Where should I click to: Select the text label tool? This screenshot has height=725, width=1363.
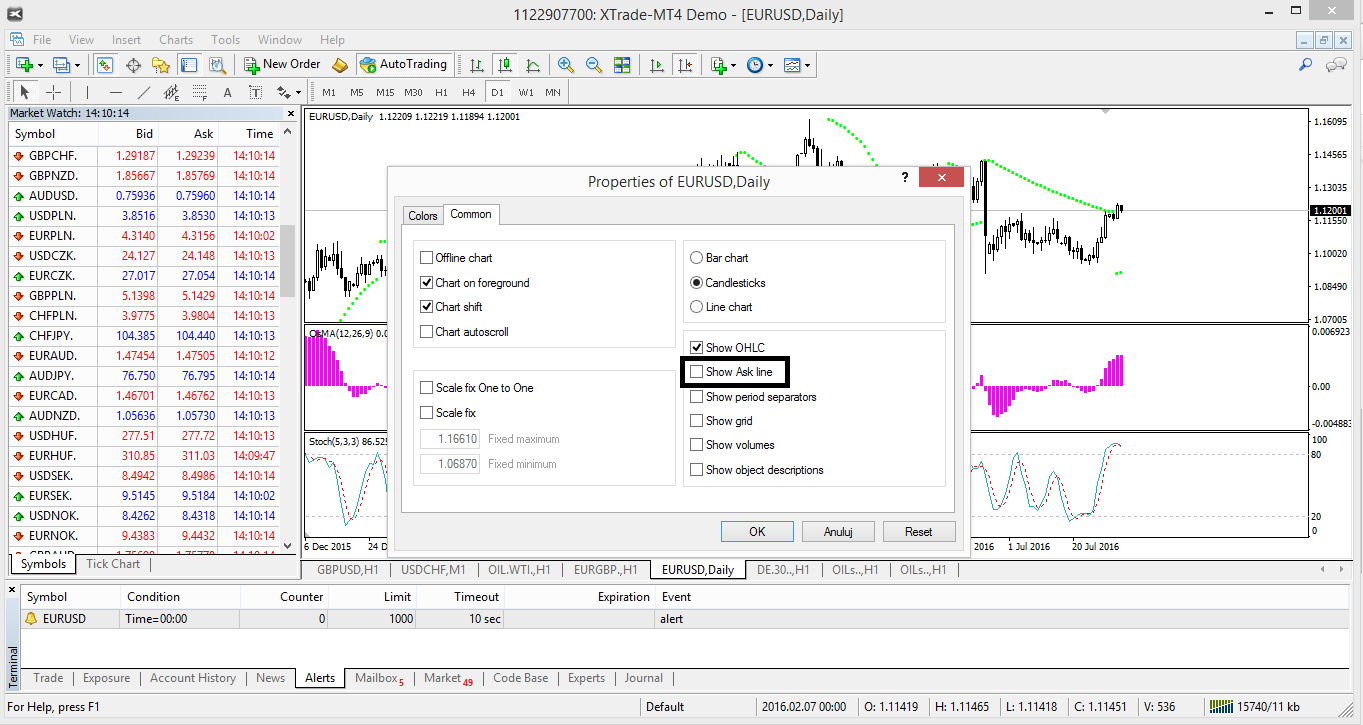[255, 93]
